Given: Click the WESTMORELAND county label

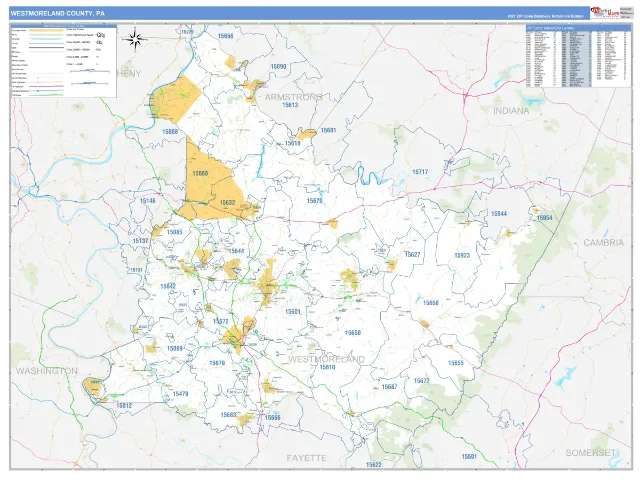Looking at the screenshot, I should pos(327,359).
